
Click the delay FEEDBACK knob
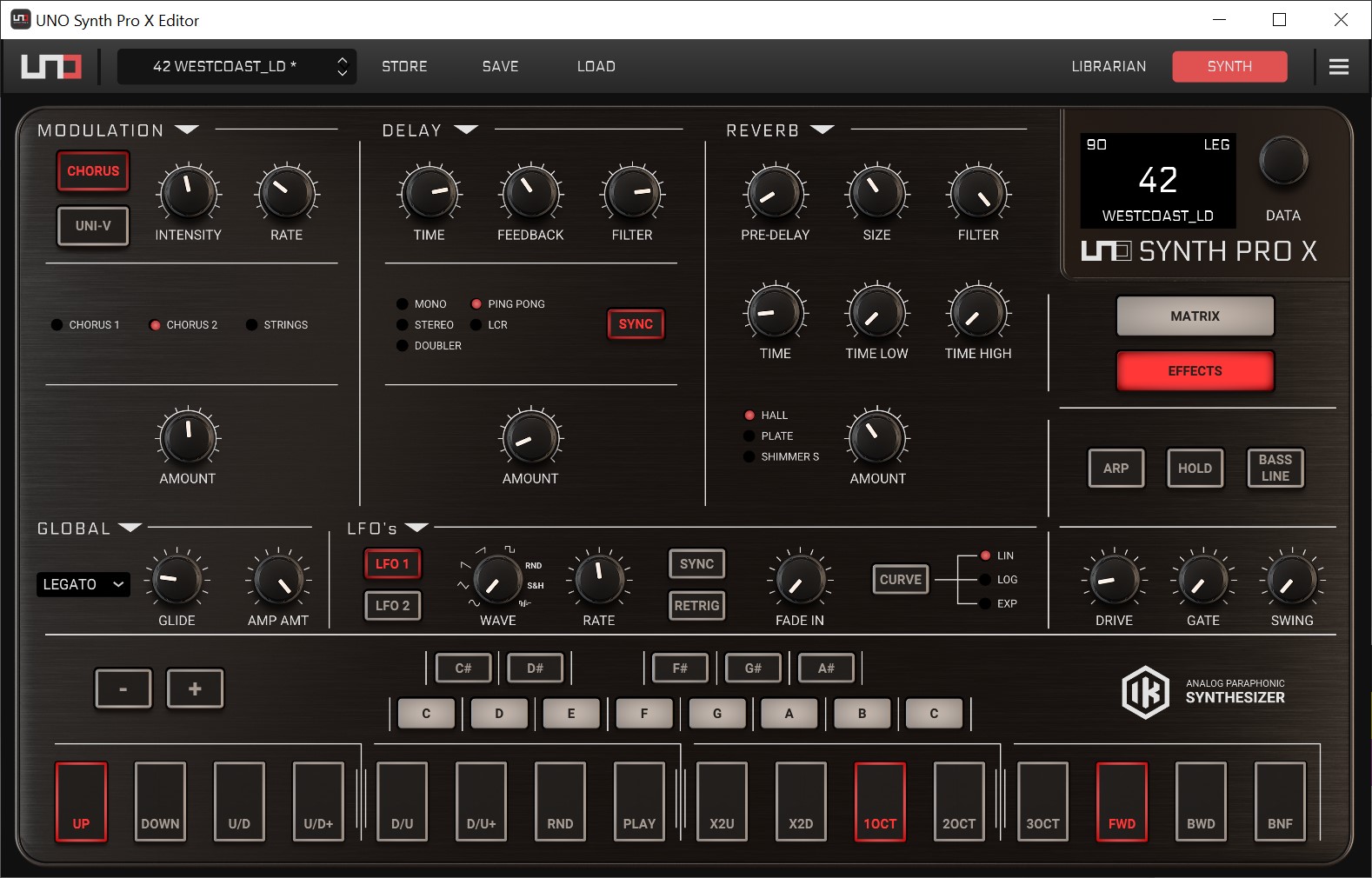(x=530, y=193)
